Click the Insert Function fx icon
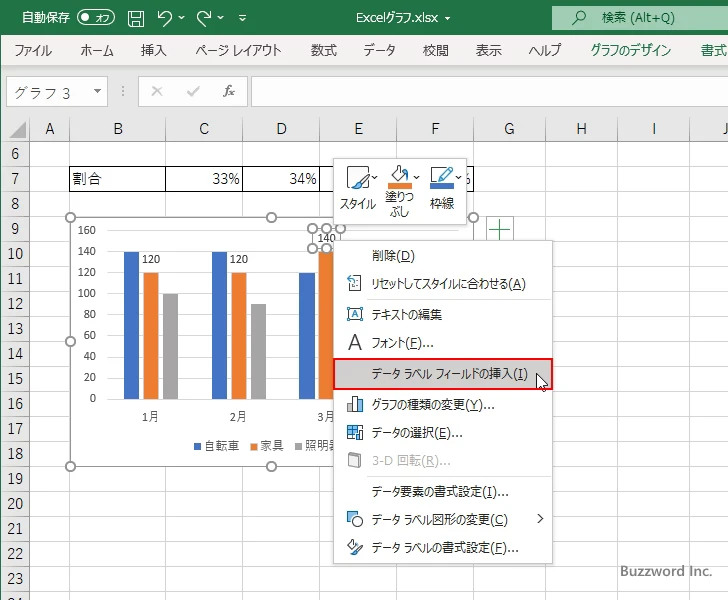The height and width of the screenshot is (600, 728). (x=229, y=91)
